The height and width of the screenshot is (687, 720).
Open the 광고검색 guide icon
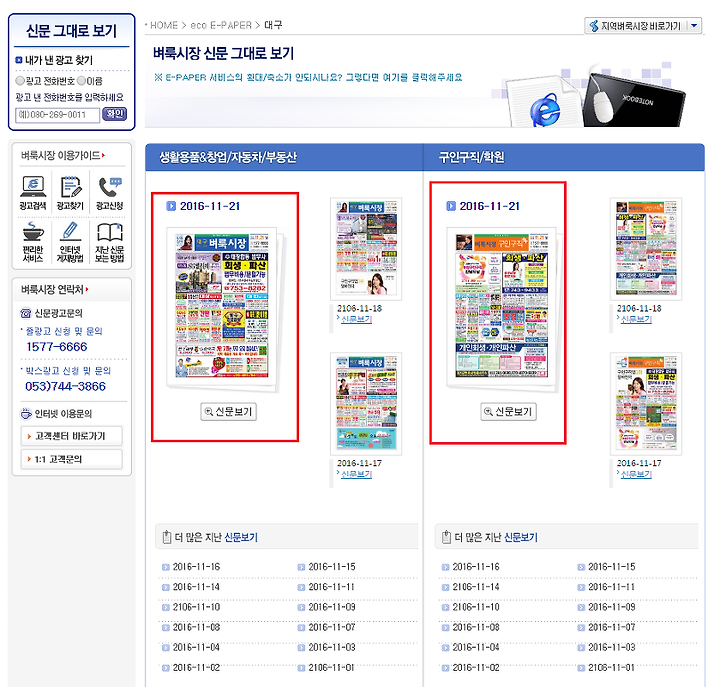tap(33, 193)
